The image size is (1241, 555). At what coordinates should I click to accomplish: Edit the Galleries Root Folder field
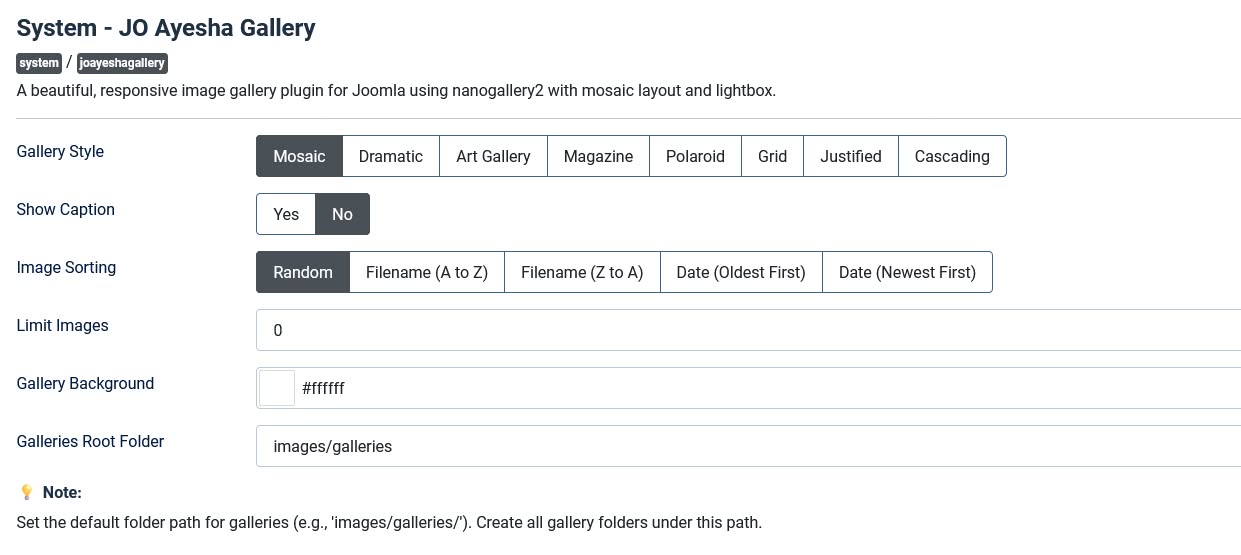click(x=748, y=446)
